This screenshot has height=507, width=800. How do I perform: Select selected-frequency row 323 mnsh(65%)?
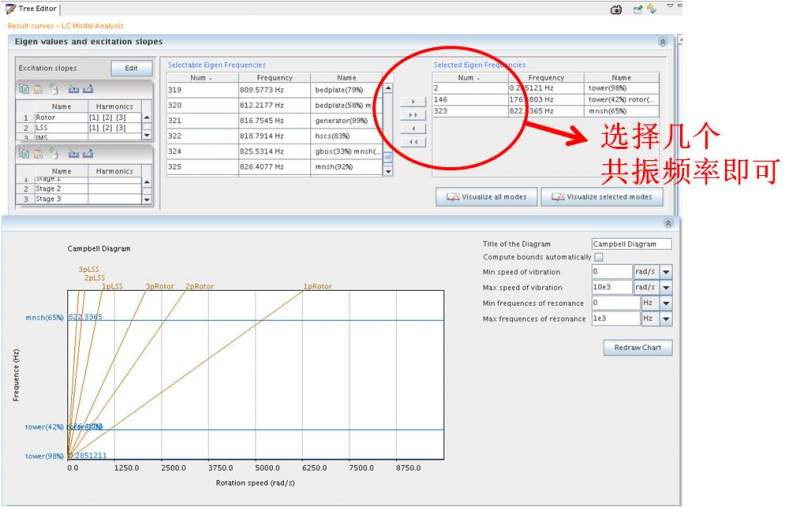546,111
